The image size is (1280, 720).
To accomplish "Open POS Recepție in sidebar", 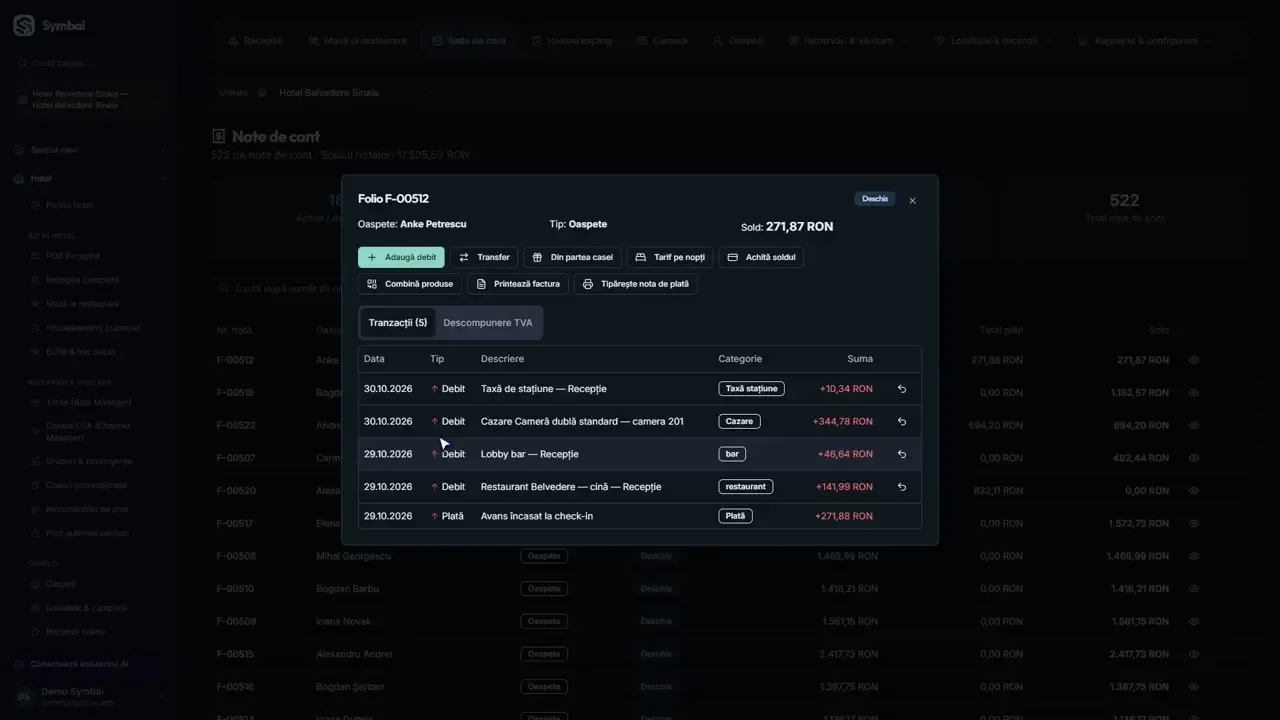I will click(x=73, y=256).
